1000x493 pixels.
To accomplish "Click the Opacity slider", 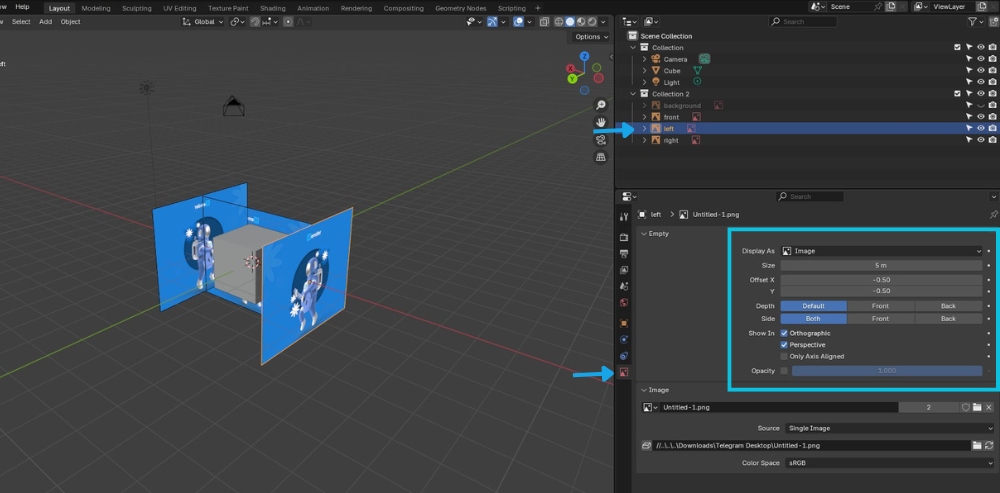I will 886,370.
